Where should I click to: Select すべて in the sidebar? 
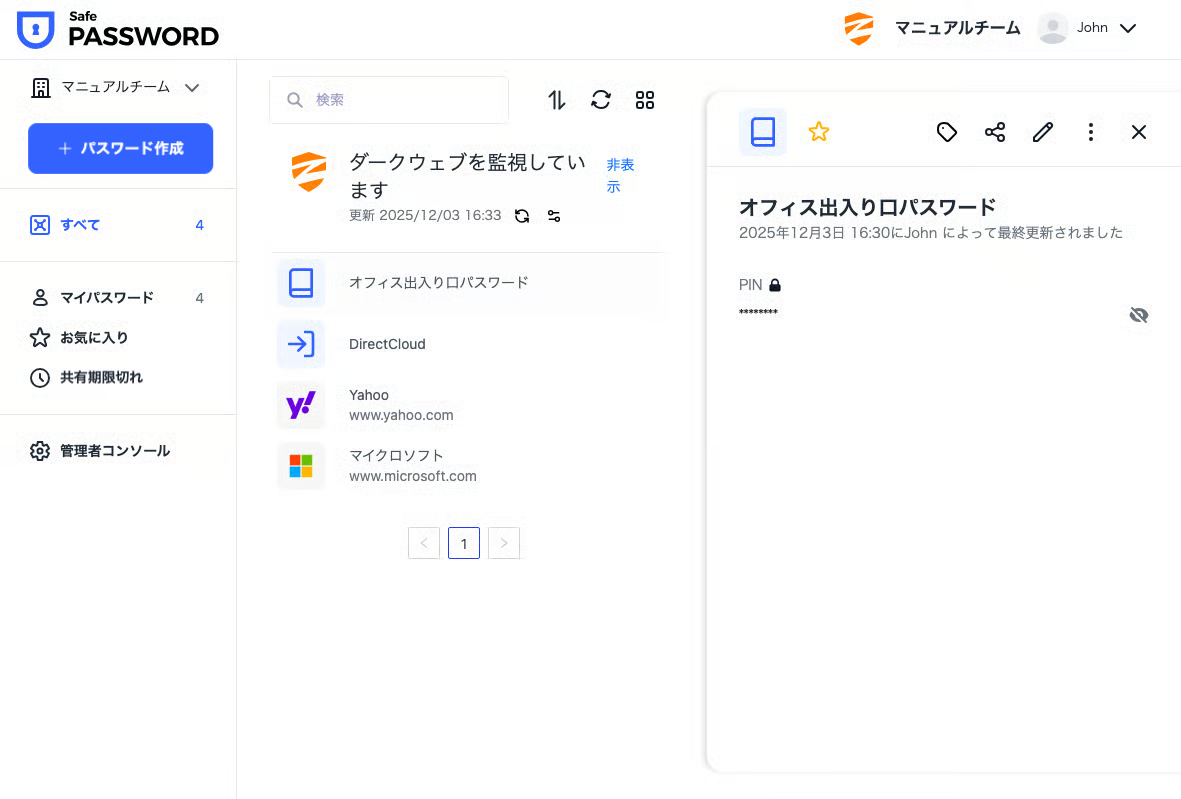pyautogui.click(x=80, y=225)
